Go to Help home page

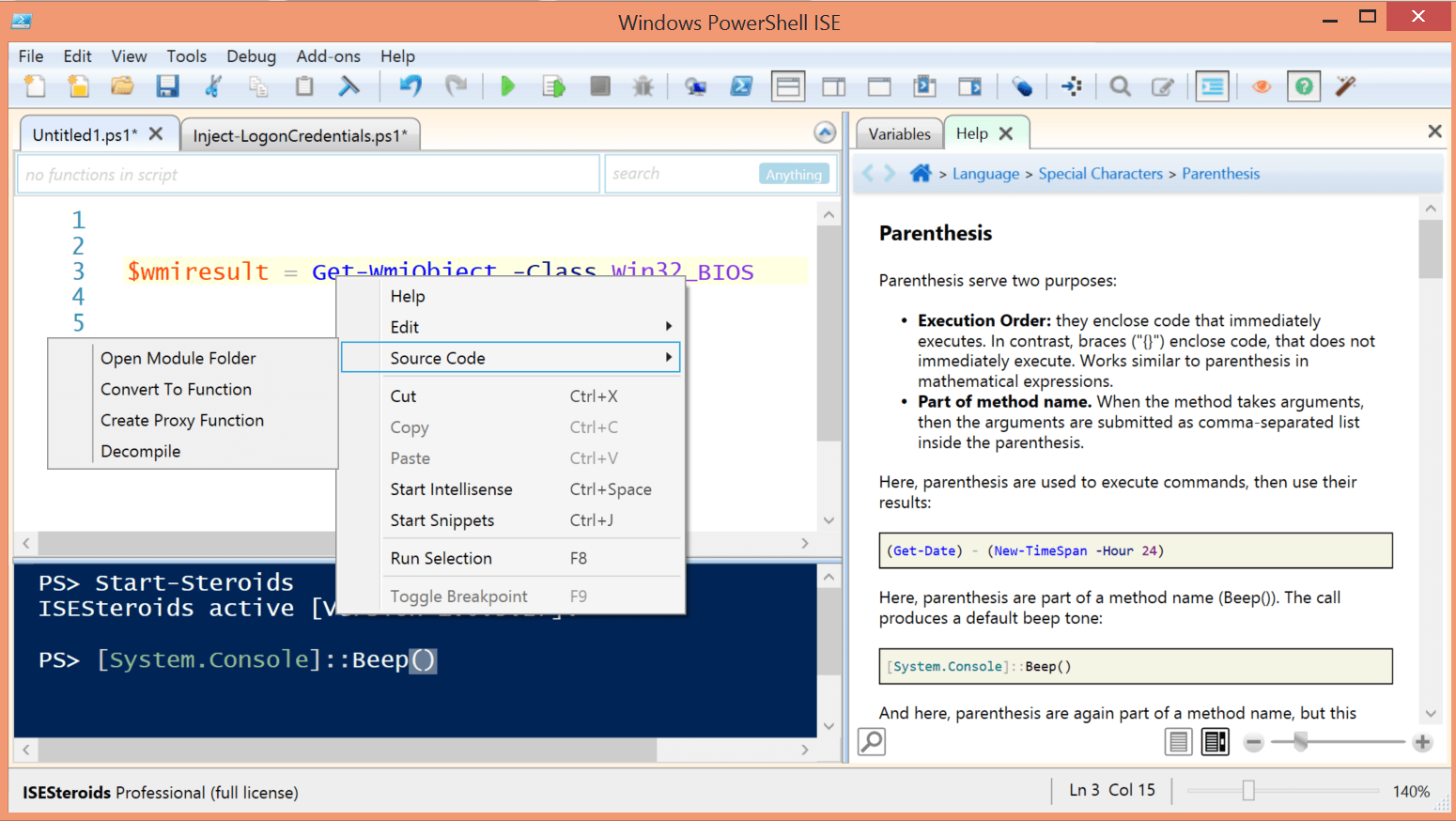921,173
